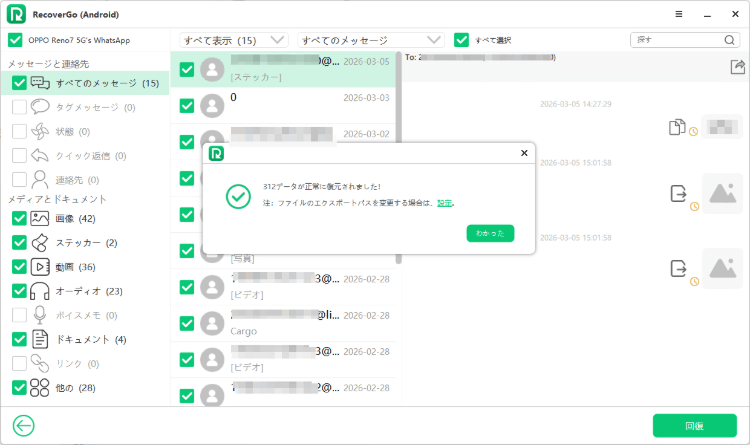Toggle the すべて選択 select-all checkbox
The width and height of the screenshot is (750, 445).
462,40
